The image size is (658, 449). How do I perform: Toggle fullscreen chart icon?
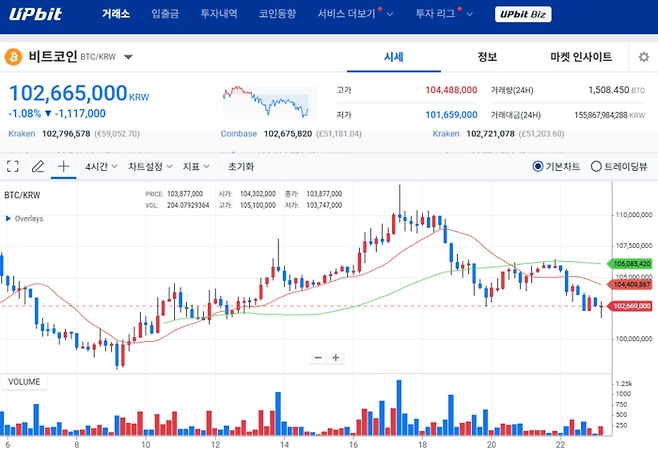13,167
